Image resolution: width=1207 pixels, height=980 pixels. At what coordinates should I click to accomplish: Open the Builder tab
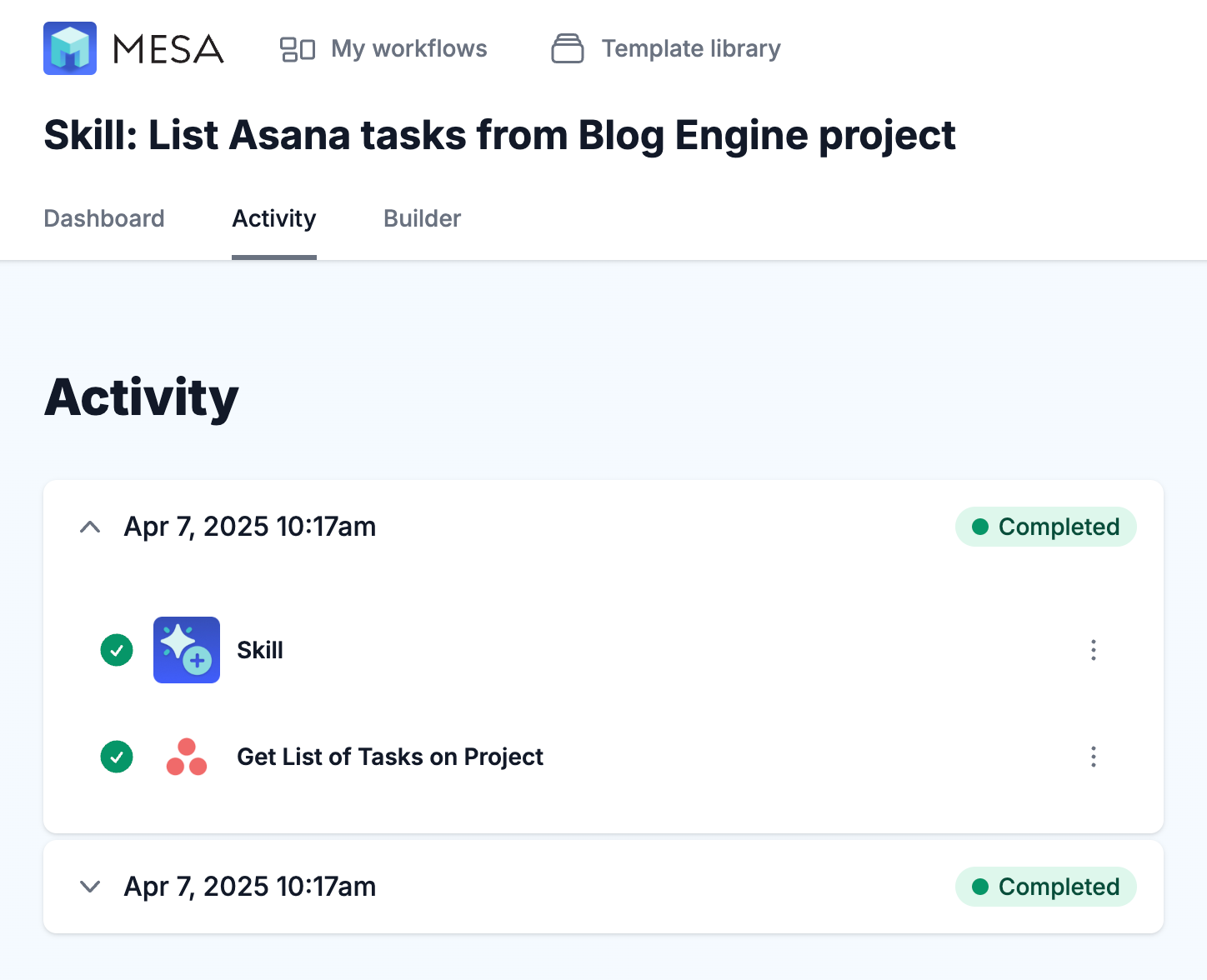(x=422, y=218)
